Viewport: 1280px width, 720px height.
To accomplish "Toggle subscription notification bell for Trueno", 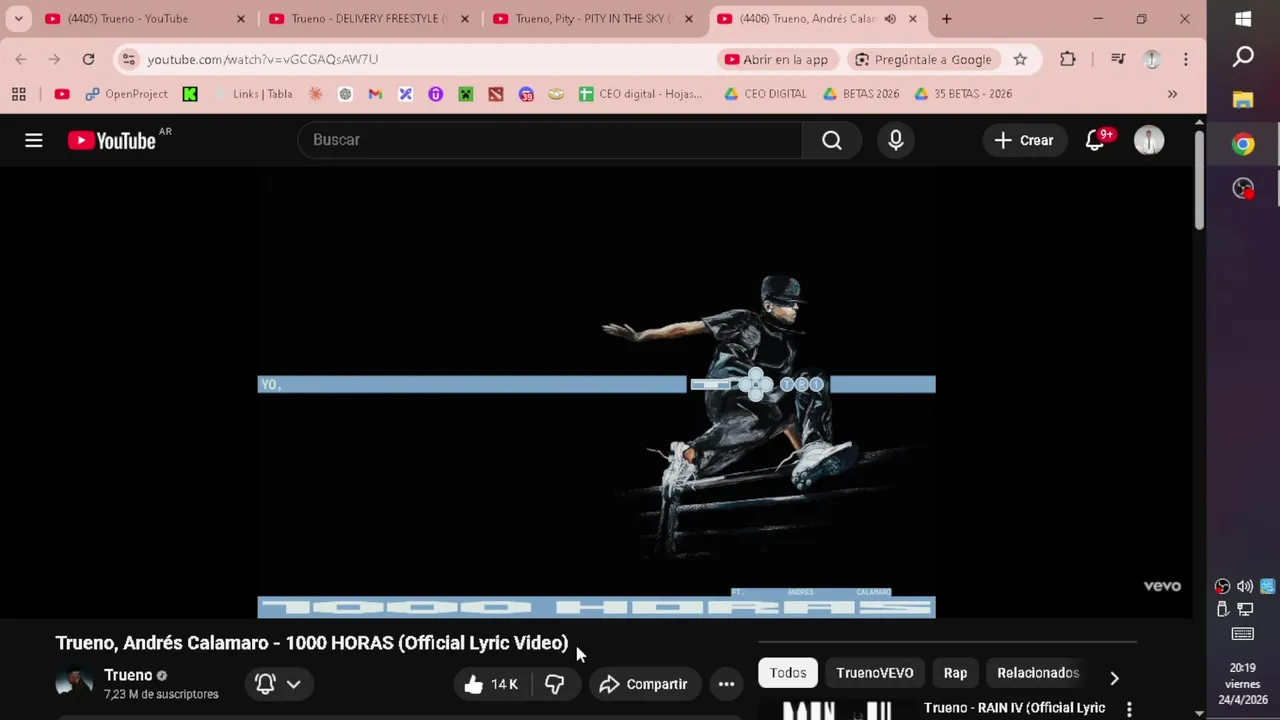I will coord(265,684).
